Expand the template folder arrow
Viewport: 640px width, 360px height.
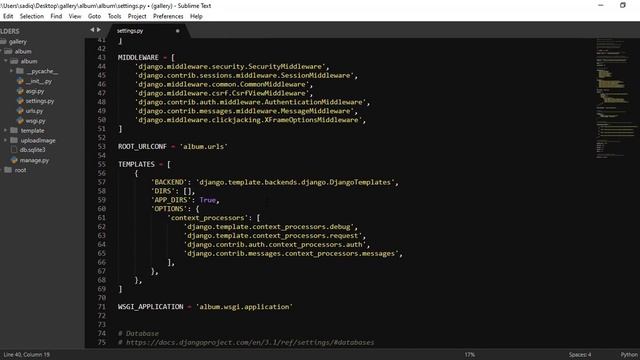6,131
